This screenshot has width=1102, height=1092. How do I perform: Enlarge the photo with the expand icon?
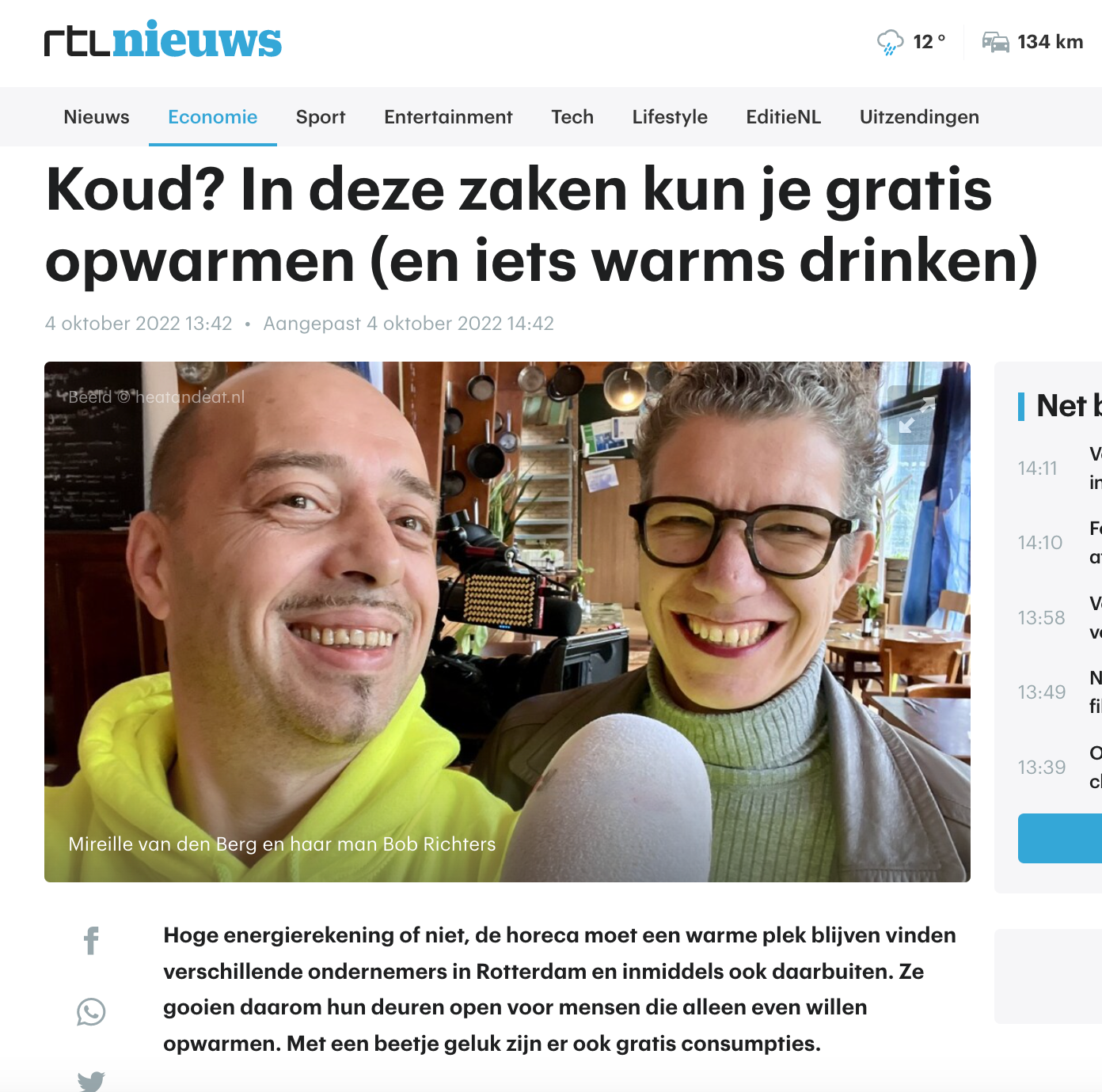(x=917, y=415)
